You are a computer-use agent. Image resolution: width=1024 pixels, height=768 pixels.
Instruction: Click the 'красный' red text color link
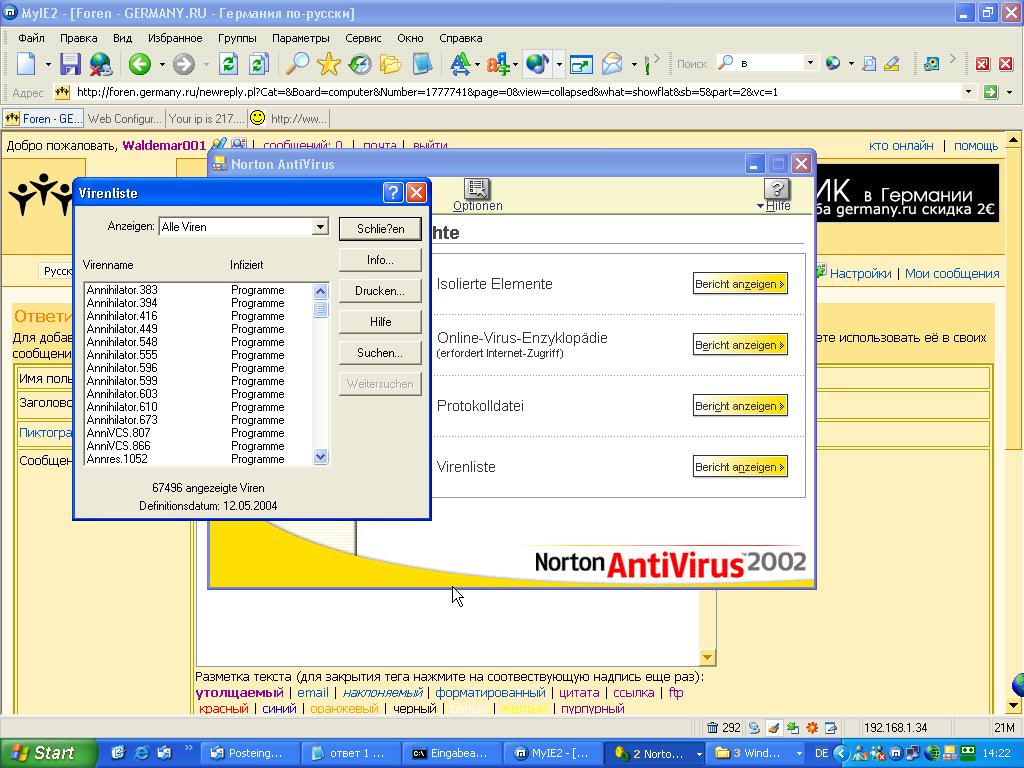pos(224,709)
